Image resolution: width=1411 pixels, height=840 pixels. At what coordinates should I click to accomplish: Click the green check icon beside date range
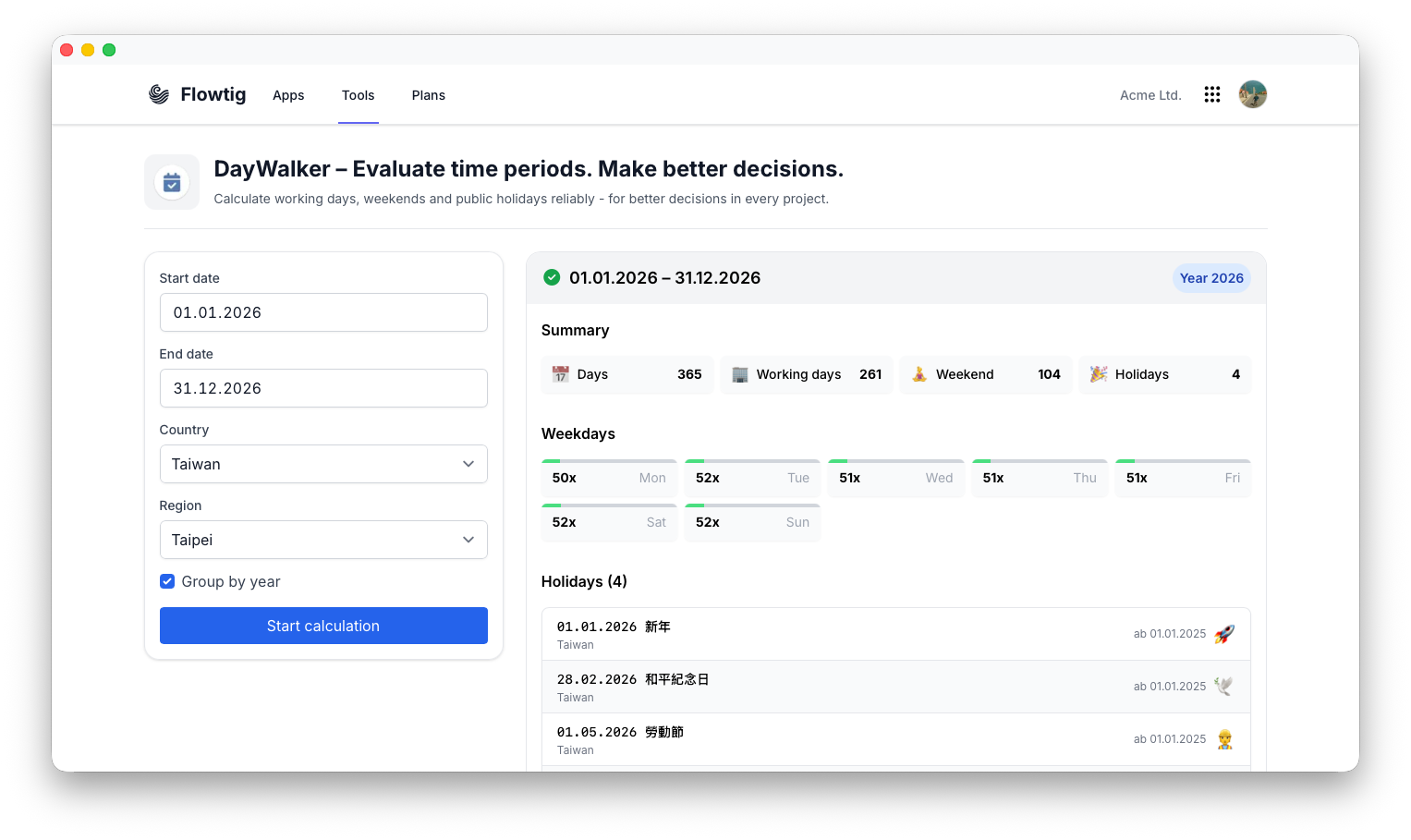pos(552,277)
